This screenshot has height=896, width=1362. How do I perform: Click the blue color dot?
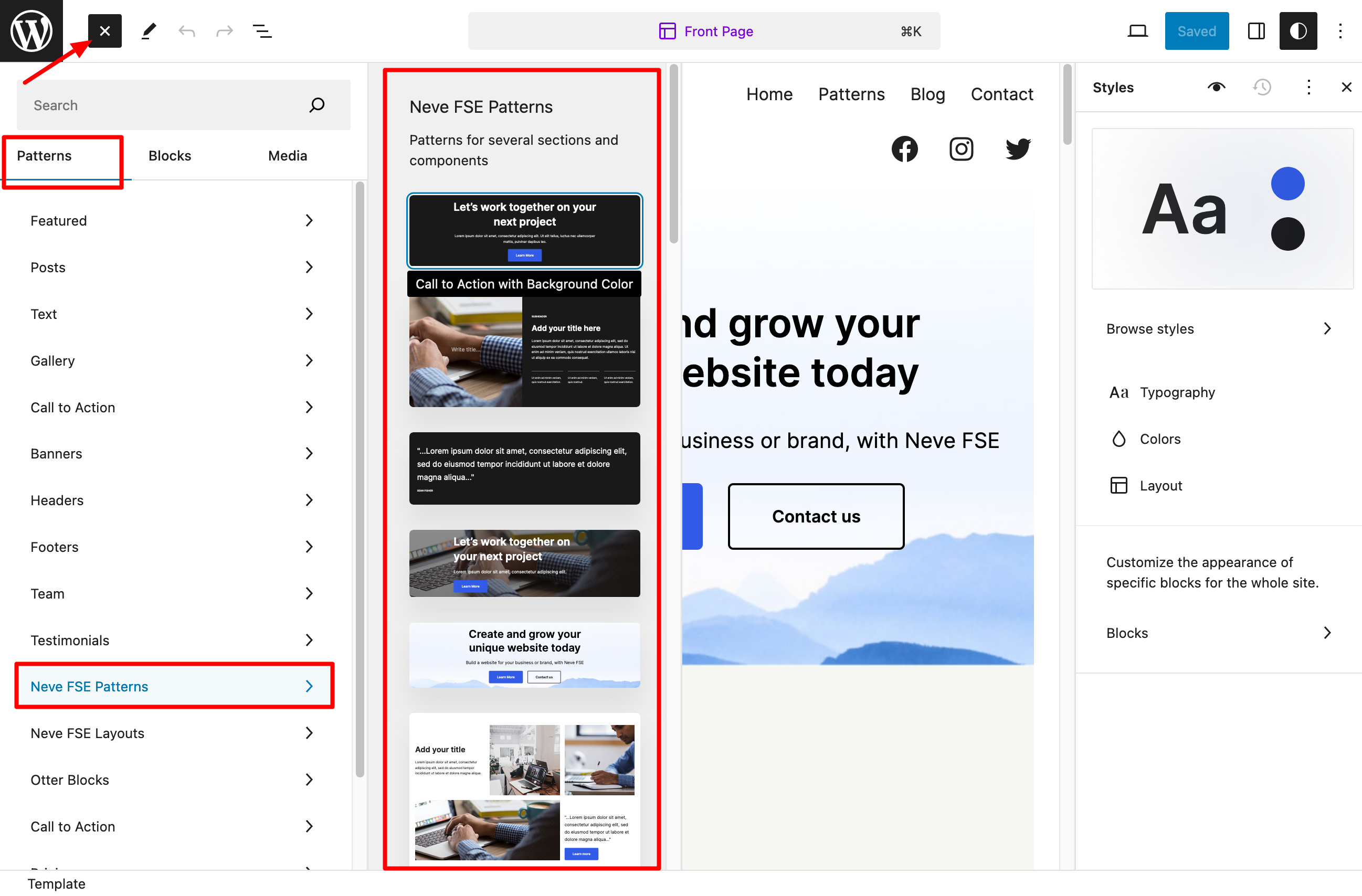pos(1287,184)
